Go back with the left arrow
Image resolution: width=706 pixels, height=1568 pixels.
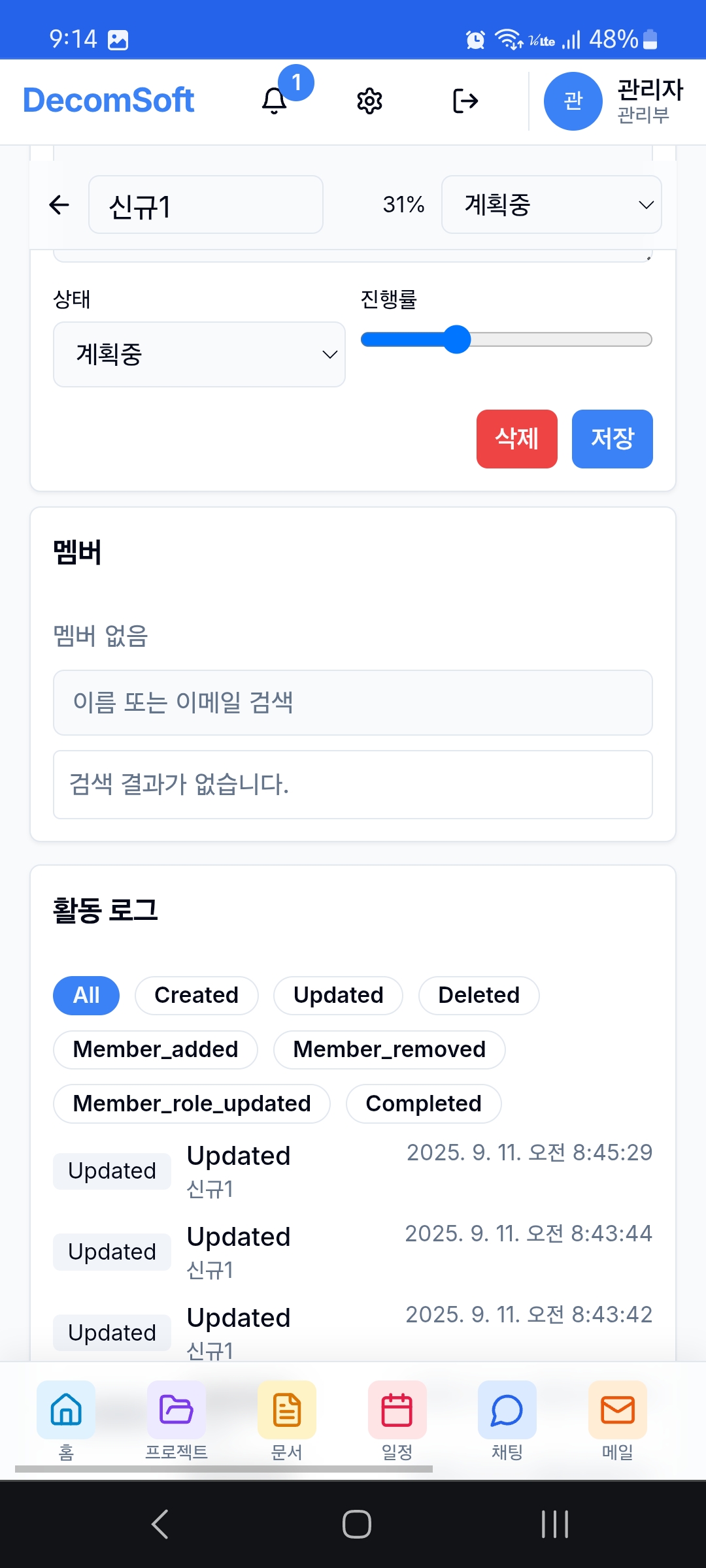click(x=59, y=205)
